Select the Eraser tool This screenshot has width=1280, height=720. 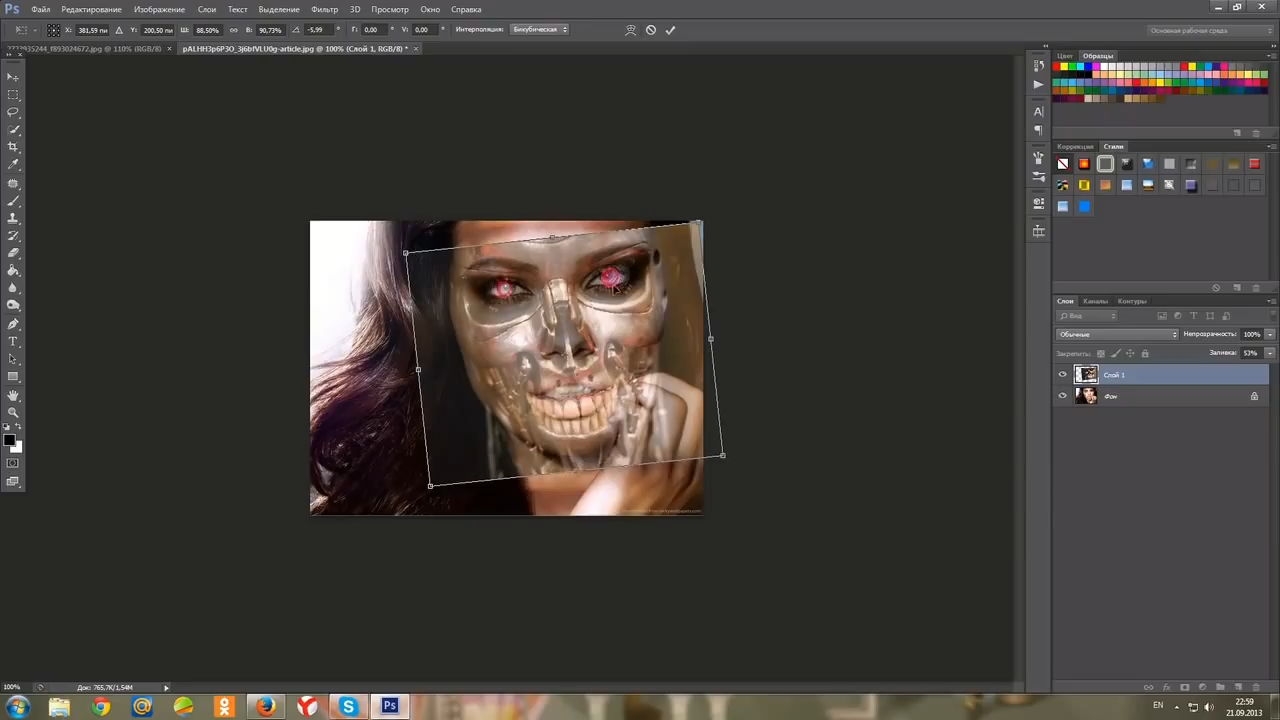coord(13,253)
